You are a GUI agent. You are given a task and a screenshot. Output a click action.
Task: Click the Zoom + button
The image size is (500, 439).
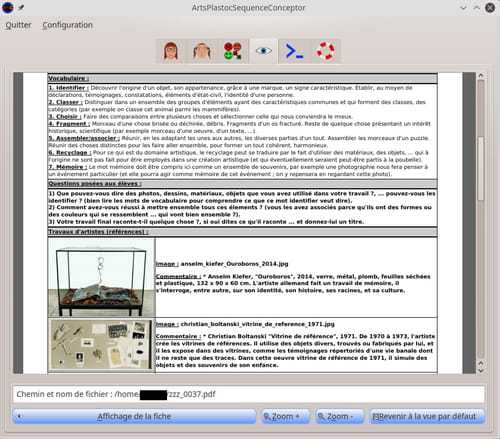point(286,416)
